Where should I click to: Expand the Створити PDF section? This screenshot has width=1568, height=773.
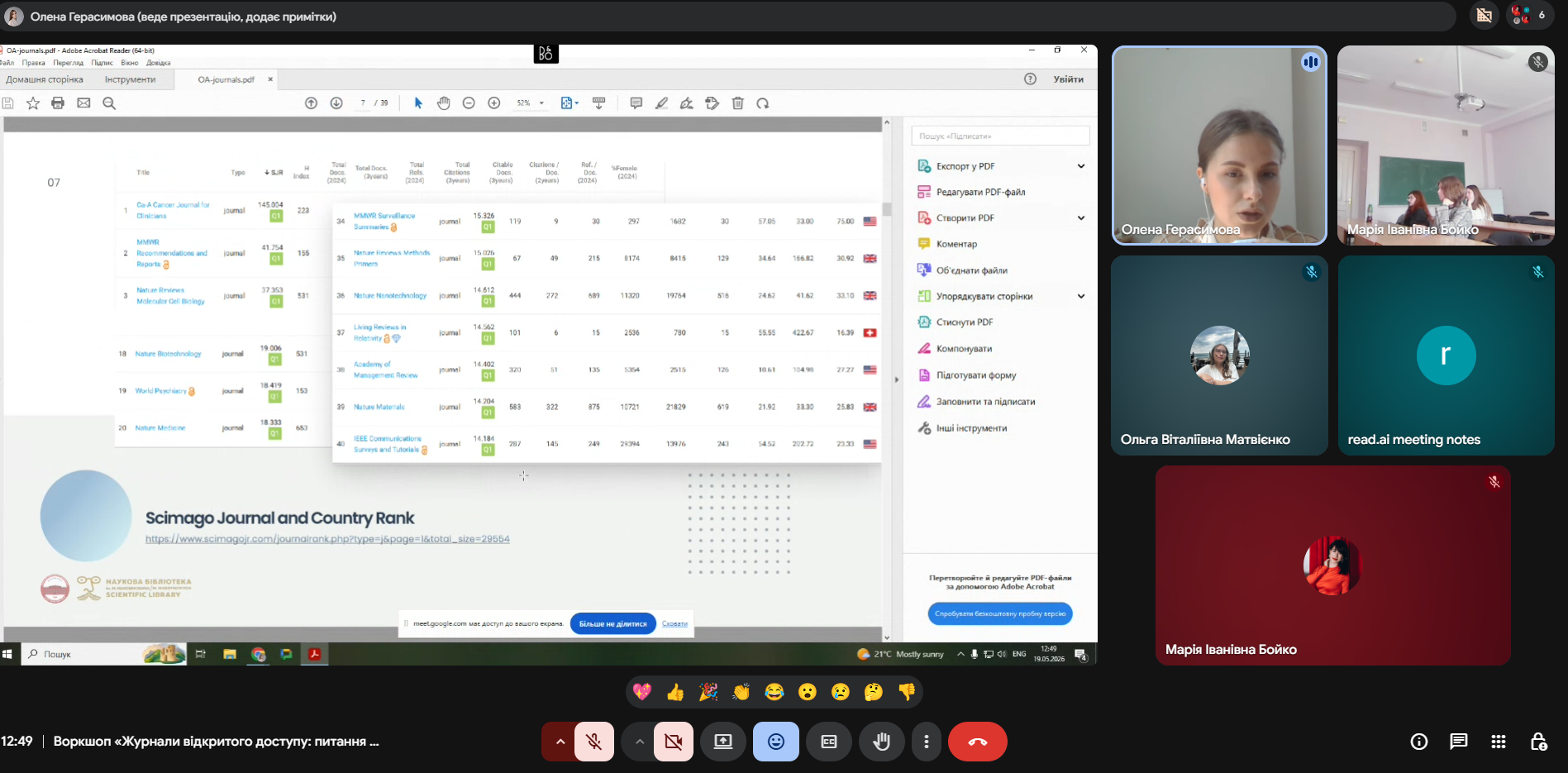1080,218
